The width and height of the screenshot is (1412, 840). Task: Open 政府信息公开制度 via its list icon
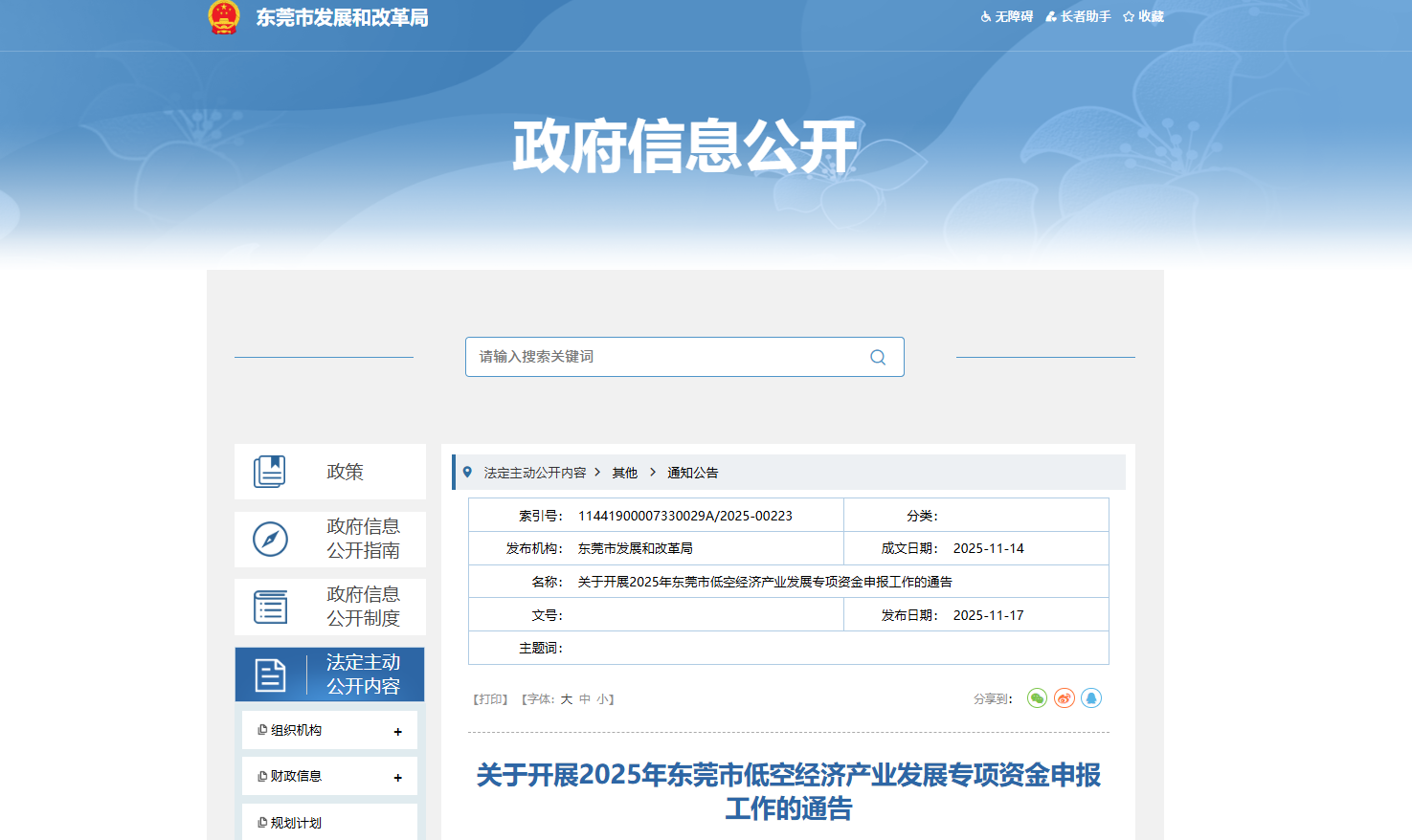(x=272, y=606)
